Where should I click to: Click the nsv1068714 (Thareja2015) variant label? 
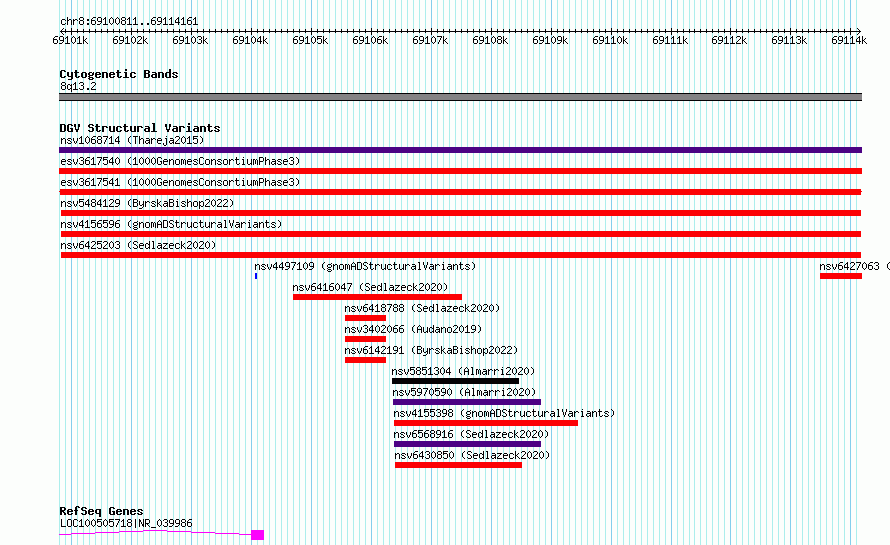pos(132,140)
